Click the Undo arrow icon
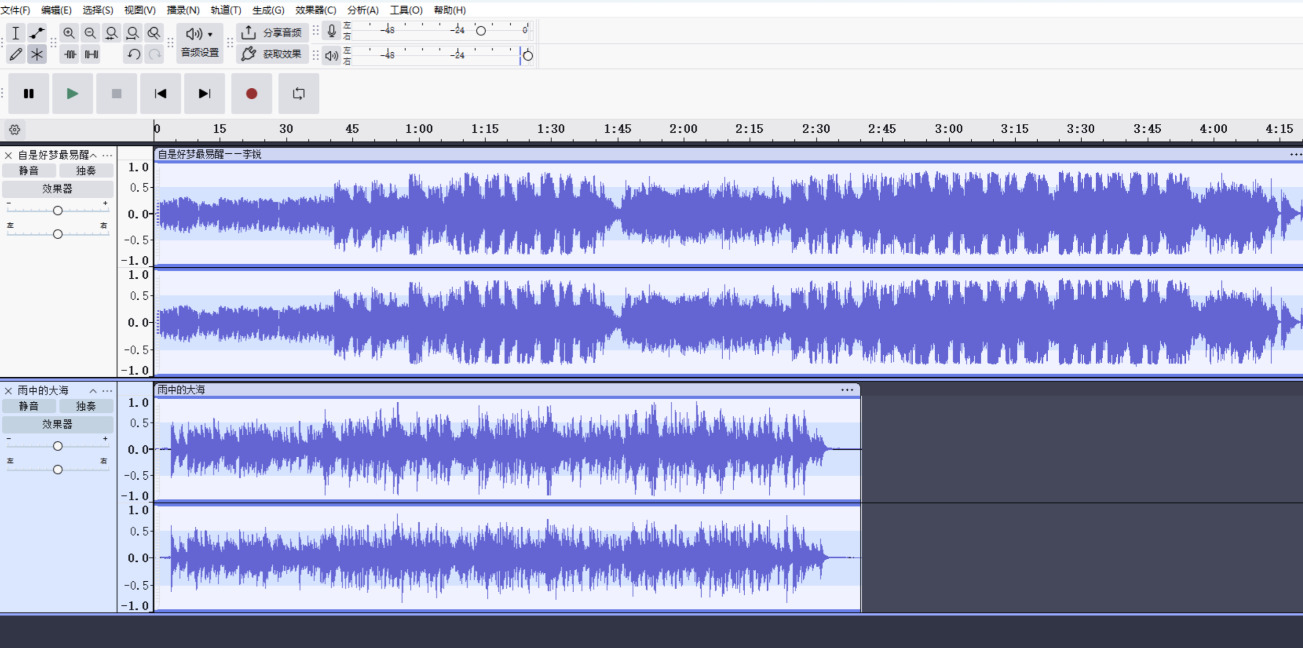 pyautogui.click(x=133, y=54)
